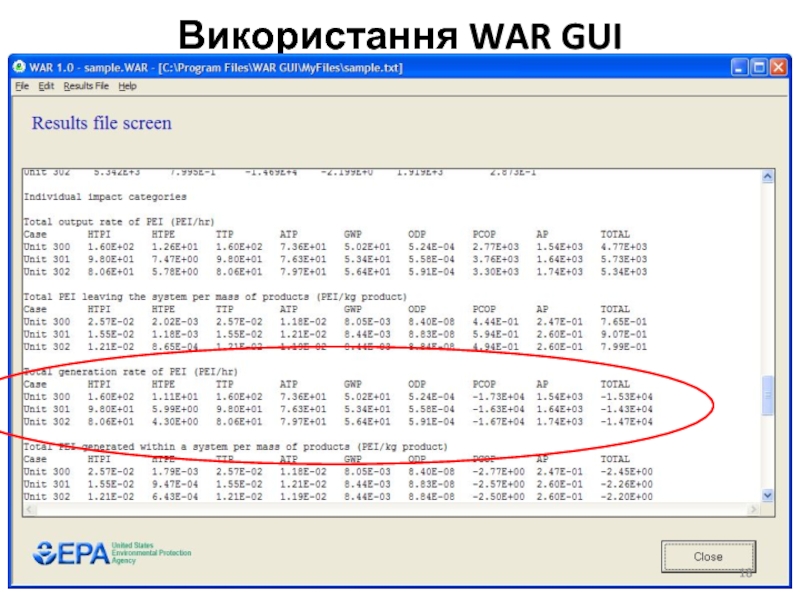Click value -1.63E+04 under PCOP
This screenshot has height=600, width=800.
[x=498, y=409]
